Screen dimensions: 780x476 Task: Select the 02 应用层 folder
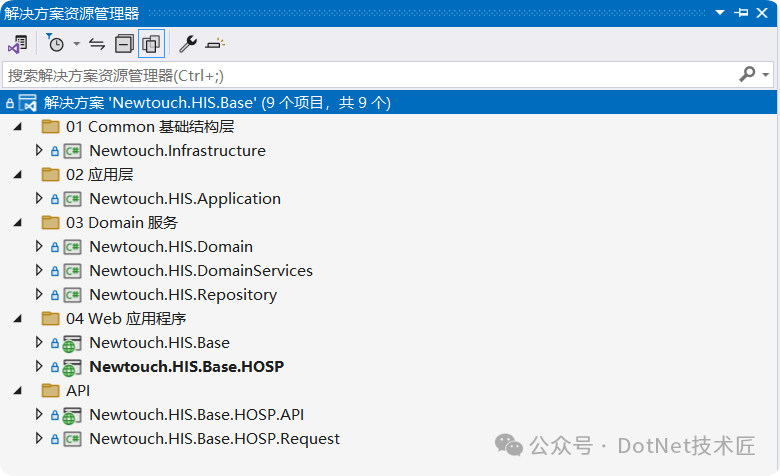click(x=99, y=175)
